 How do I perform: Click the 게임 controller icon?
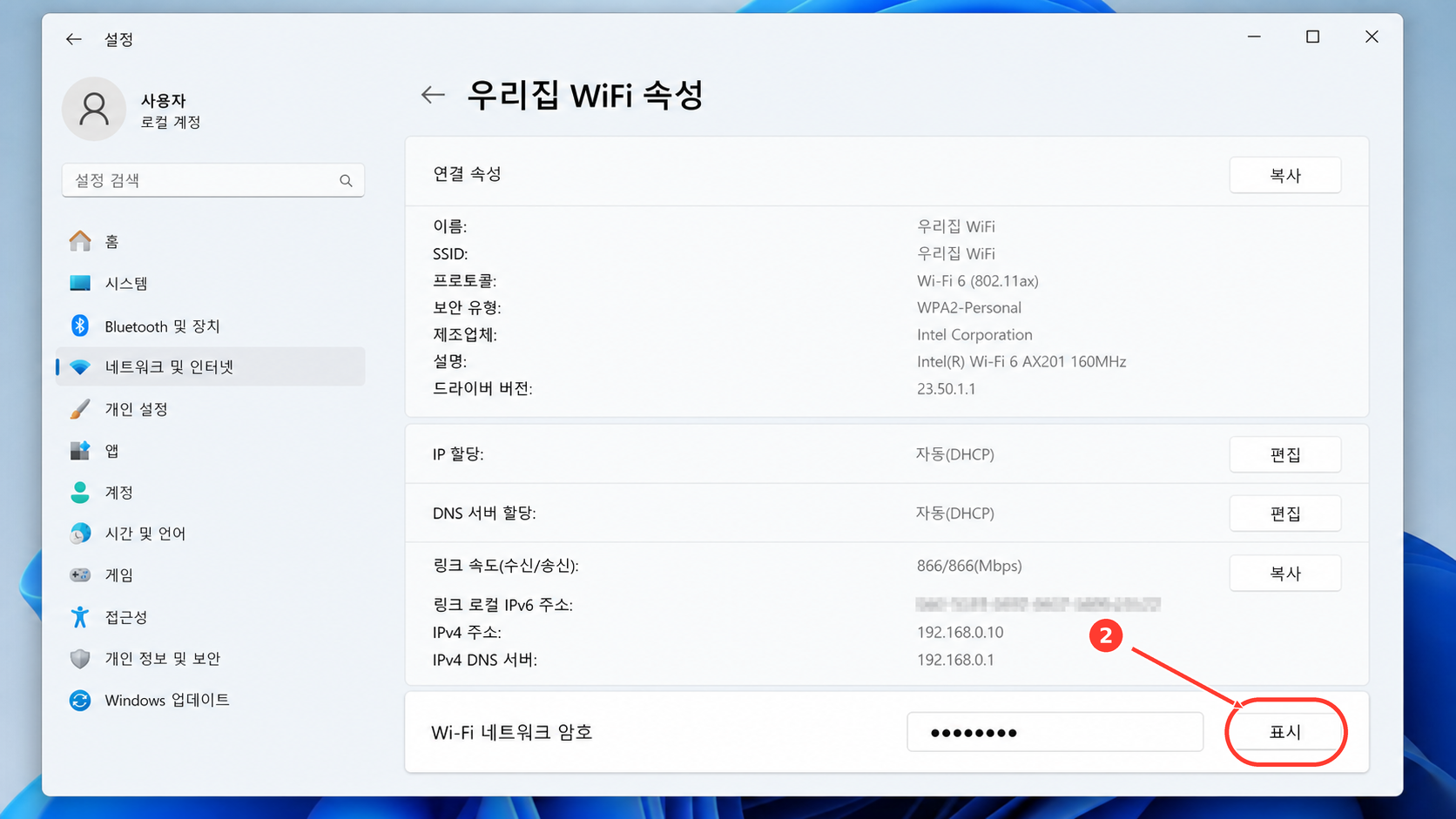(80, 575)
